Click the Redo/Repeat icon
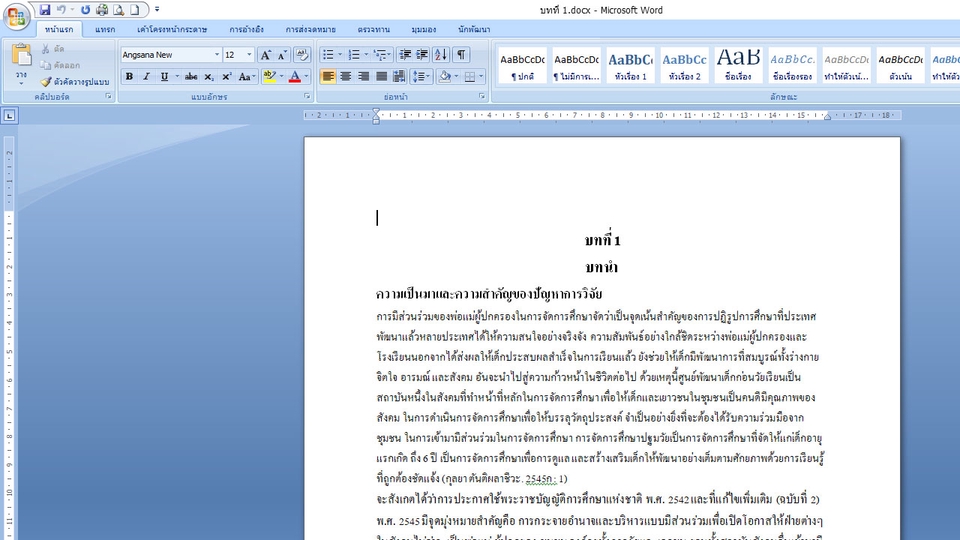The height and width of the screenshot is (540, 960). (85, 10)
